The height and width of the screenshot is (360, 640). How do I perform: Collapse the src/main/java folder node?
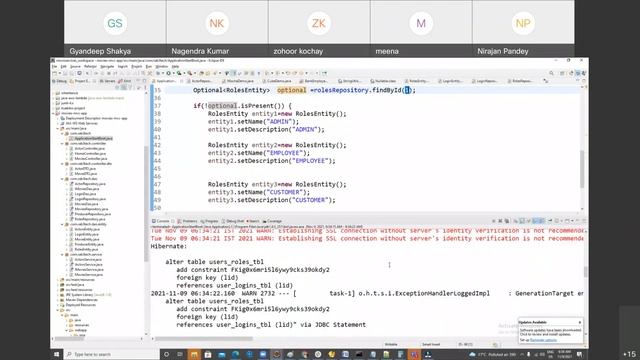click(x=58, y=128)
